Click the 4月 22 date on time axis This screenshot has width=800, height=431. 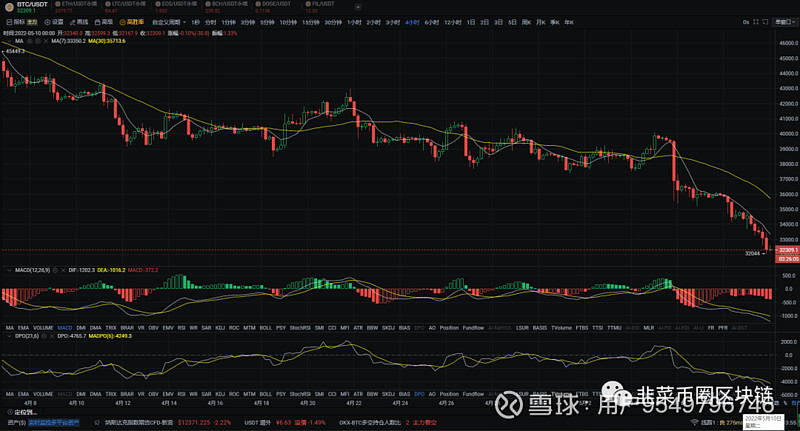354,403
